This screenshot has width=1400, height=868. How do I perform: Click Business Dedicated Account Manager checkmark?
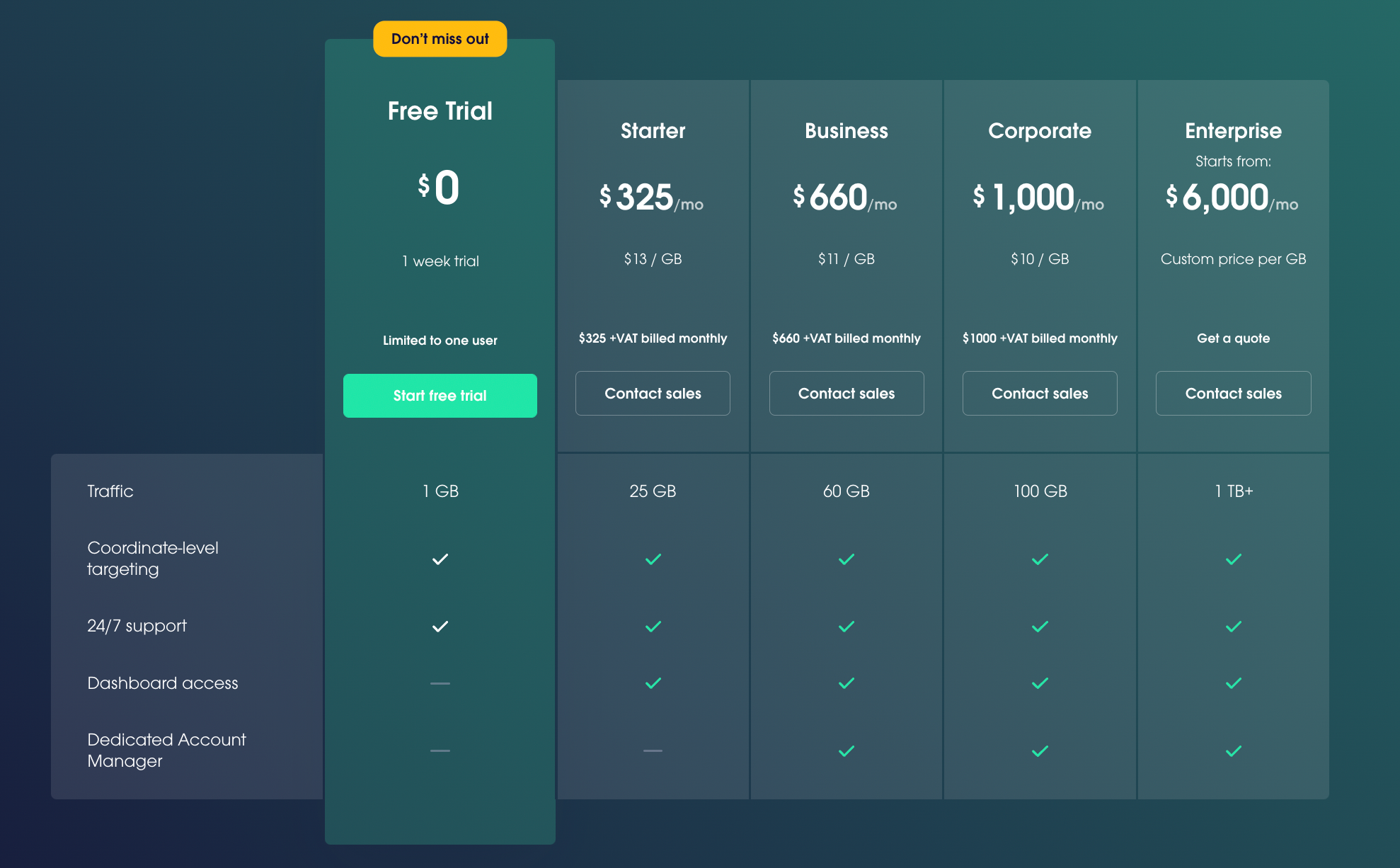(846, 751)
